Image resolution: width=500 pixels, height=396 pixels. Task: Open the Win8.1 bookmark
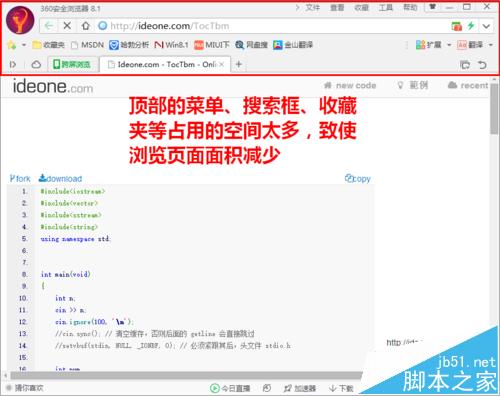pyautogui.click(x=171, y=45)
